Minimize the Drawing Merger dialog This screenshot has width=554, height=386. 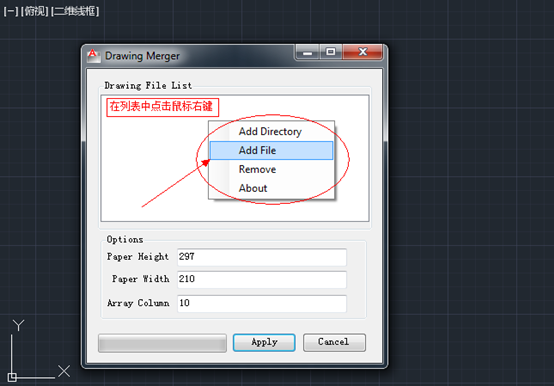[x=307, y=52]
